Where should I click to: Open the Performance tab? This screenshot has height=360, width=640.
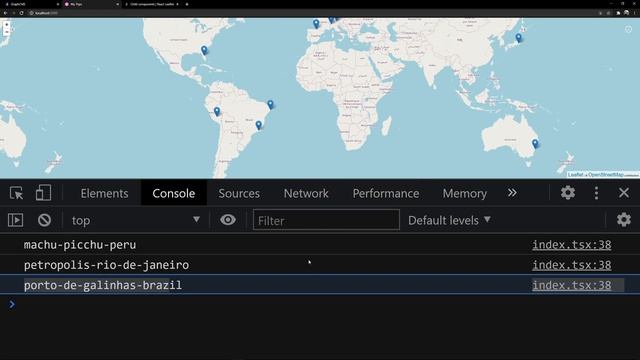386,193
